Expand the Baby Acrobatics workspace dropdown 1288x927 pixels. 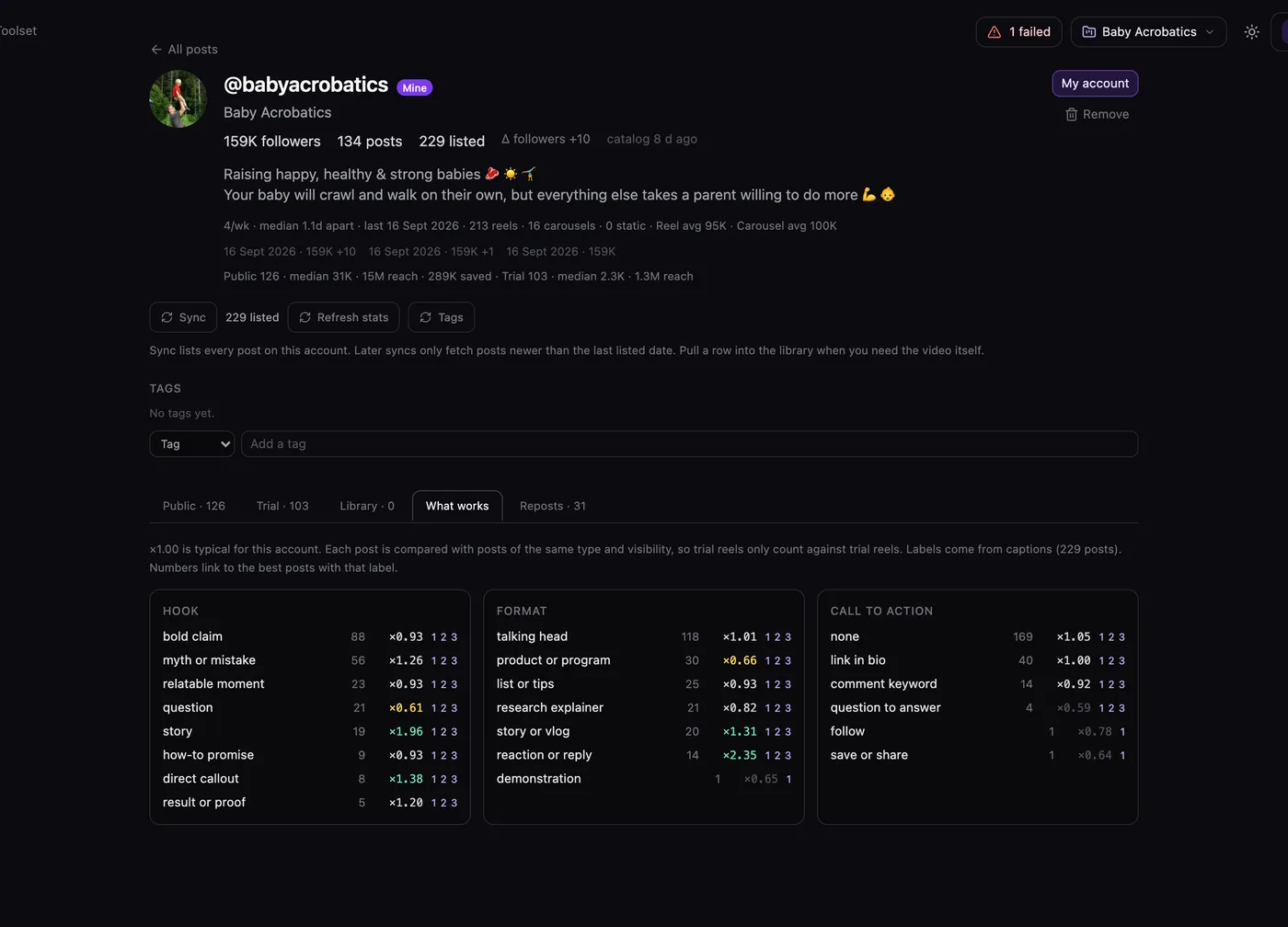pyautogui.click(x=1148, y=32)
